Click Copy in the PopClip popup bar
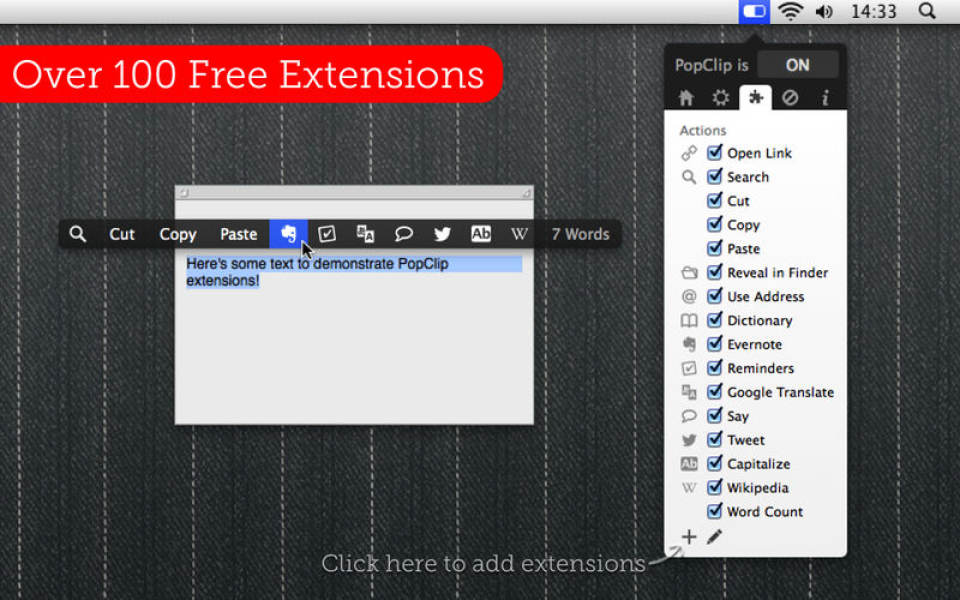 (x=178, y=234)
